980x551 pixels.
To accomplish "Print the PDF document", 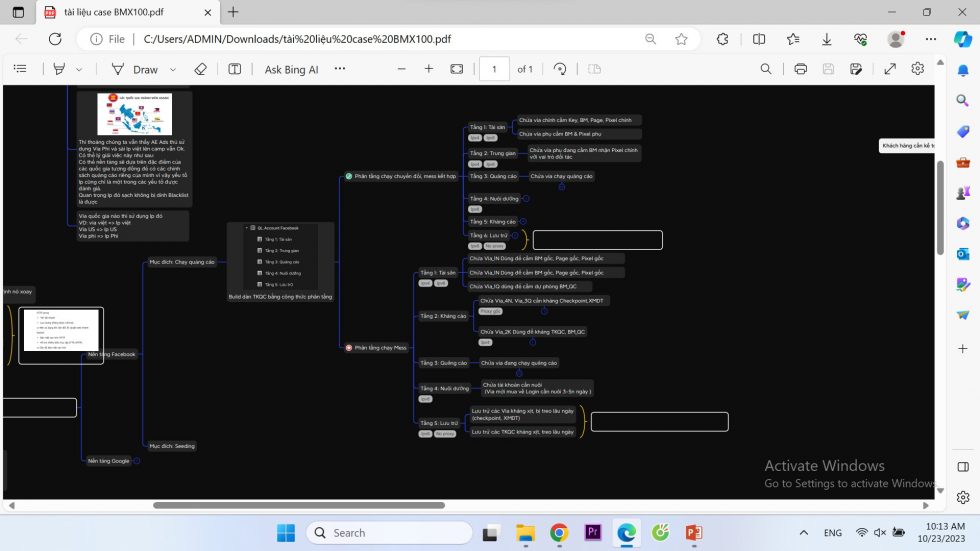I will (800, 69).
